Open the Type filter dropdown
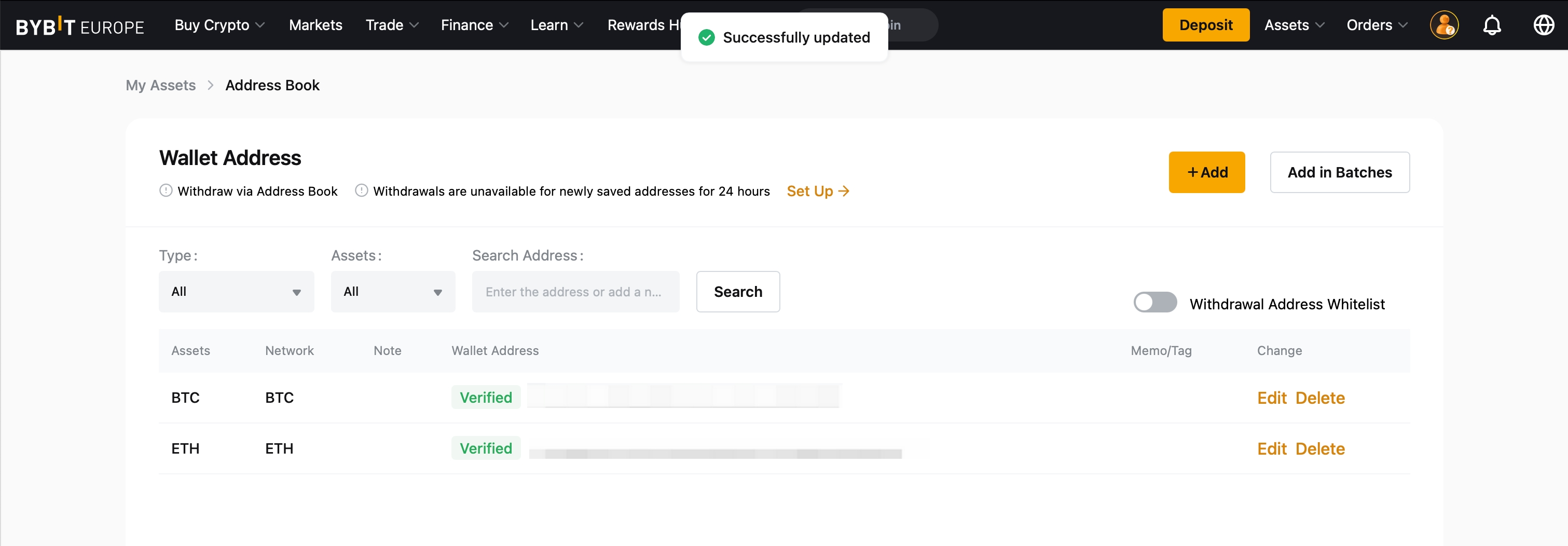The height and width of the screenshot is (546, 1568). (236, 292)
